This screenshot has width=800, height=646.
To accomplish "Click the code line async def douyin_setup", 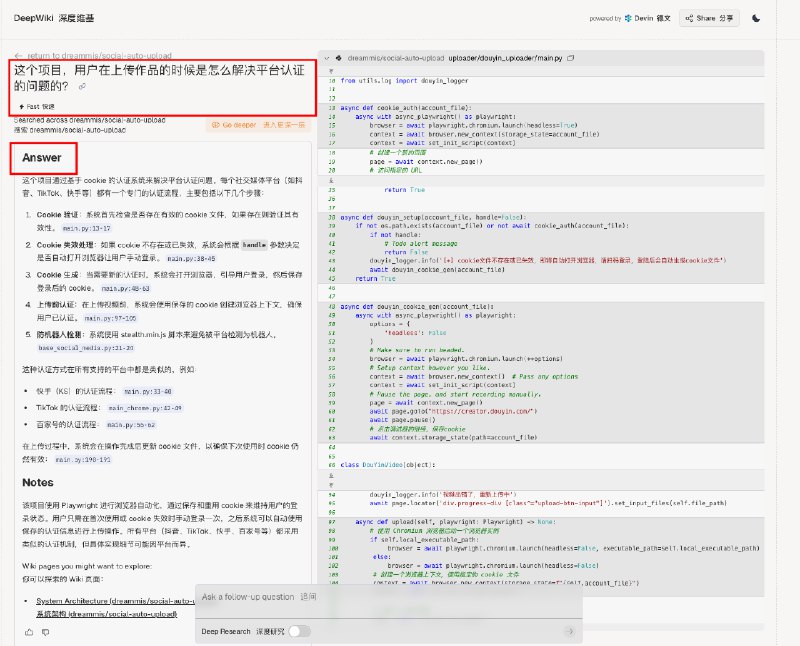I will tap(433, 217).
